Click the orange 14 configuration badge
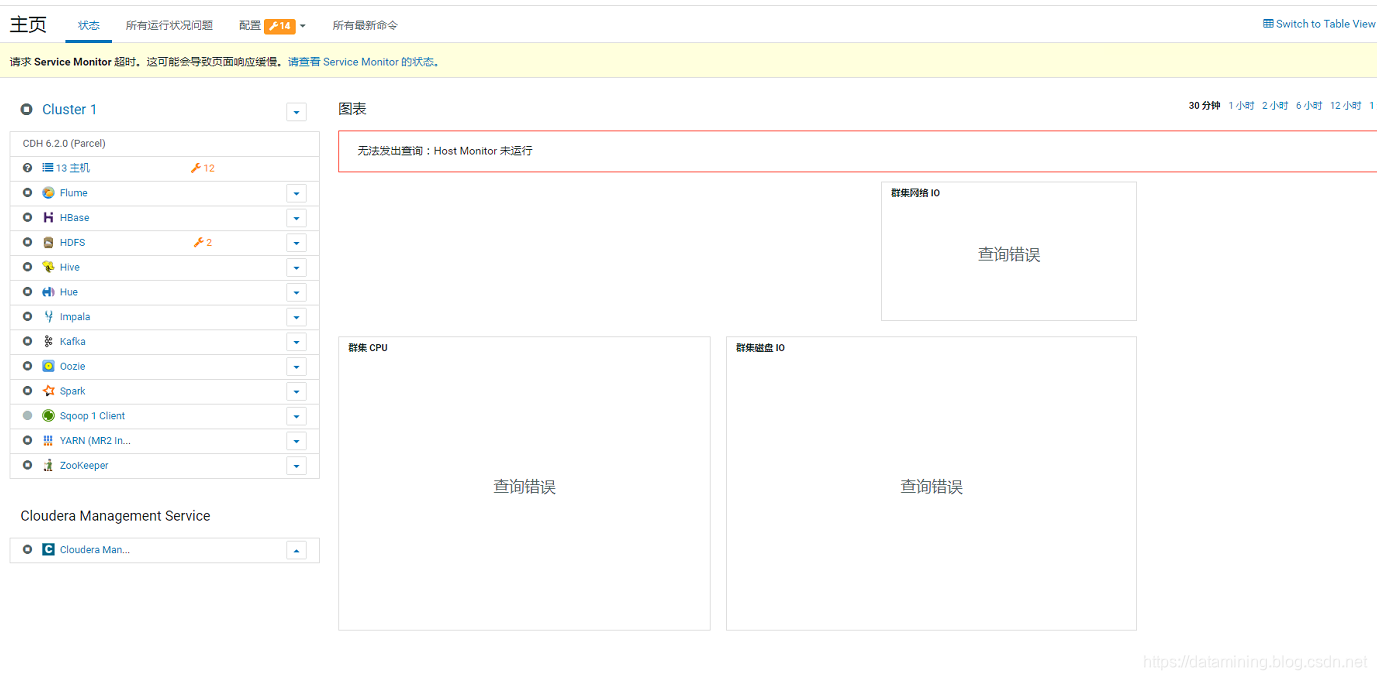The image size is (1377, 680). [x=280, y=26]
